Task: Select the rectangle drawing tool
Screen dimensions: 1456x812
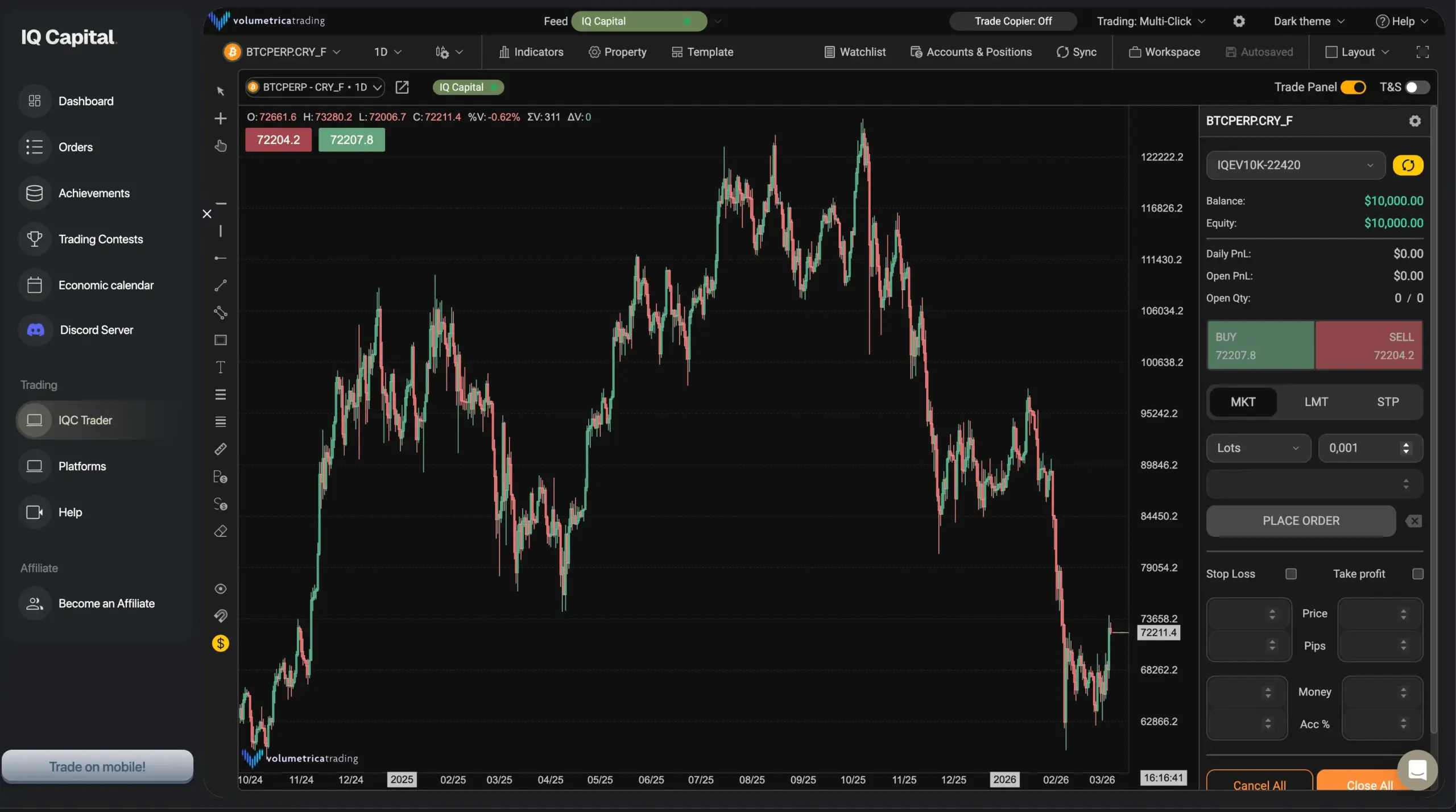Action: point(221,340)
